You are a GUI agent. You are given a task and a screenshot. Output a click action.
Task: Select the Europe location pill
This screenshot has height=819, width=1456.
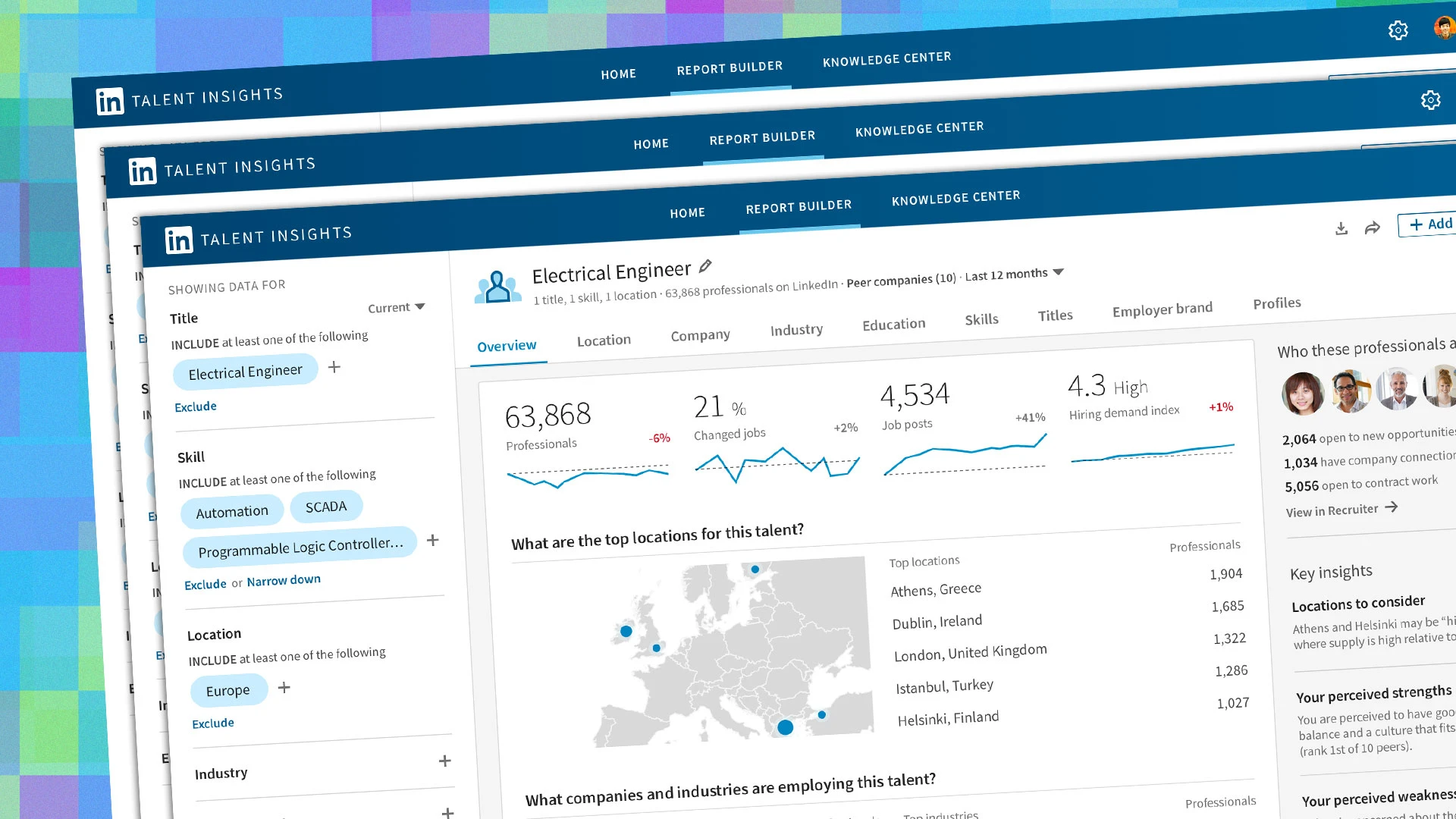point(229,690)
